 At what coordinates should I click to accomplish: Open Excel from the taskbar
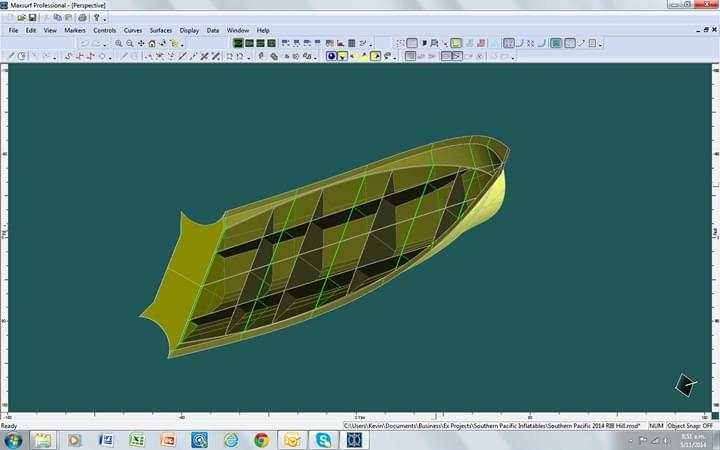[137, 440]
